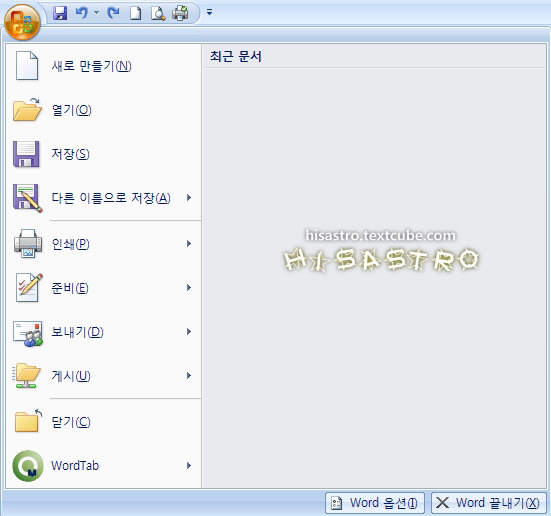Select 닫기(C) menu entry
This screenshot has width=551, height=516.
pos(103,421)
